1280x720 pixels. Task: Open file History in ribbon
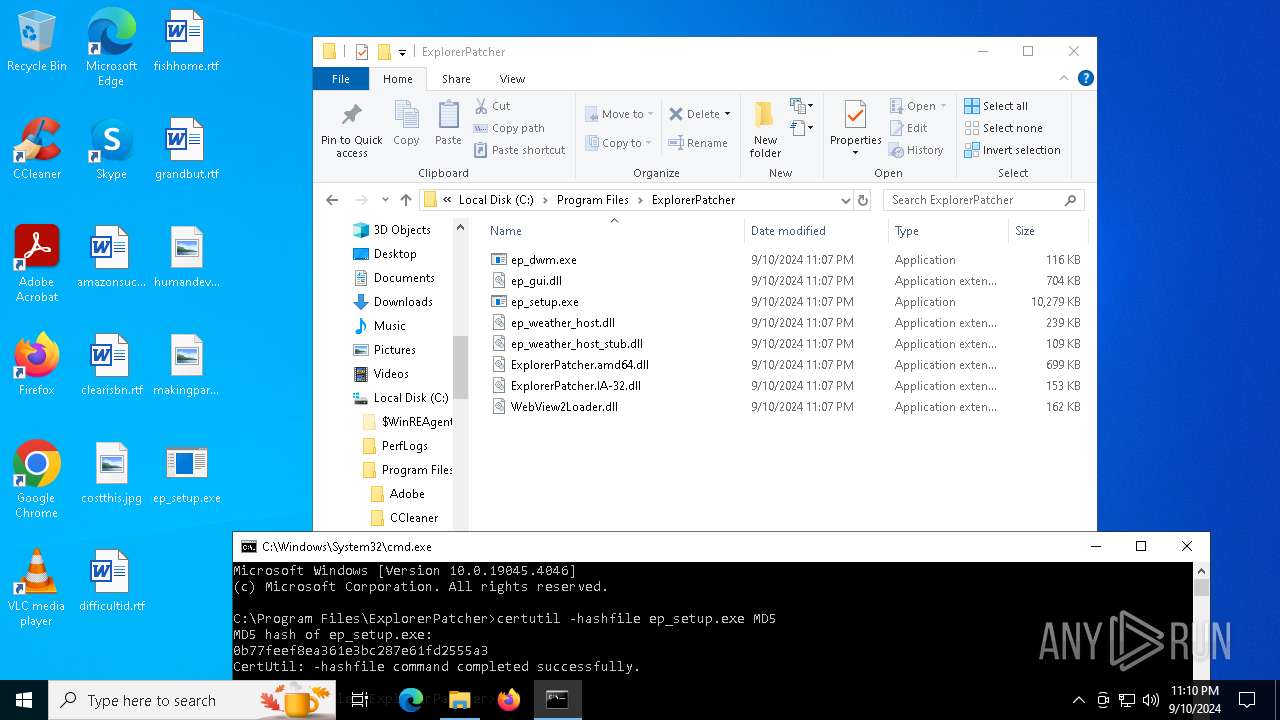[916, 150]
